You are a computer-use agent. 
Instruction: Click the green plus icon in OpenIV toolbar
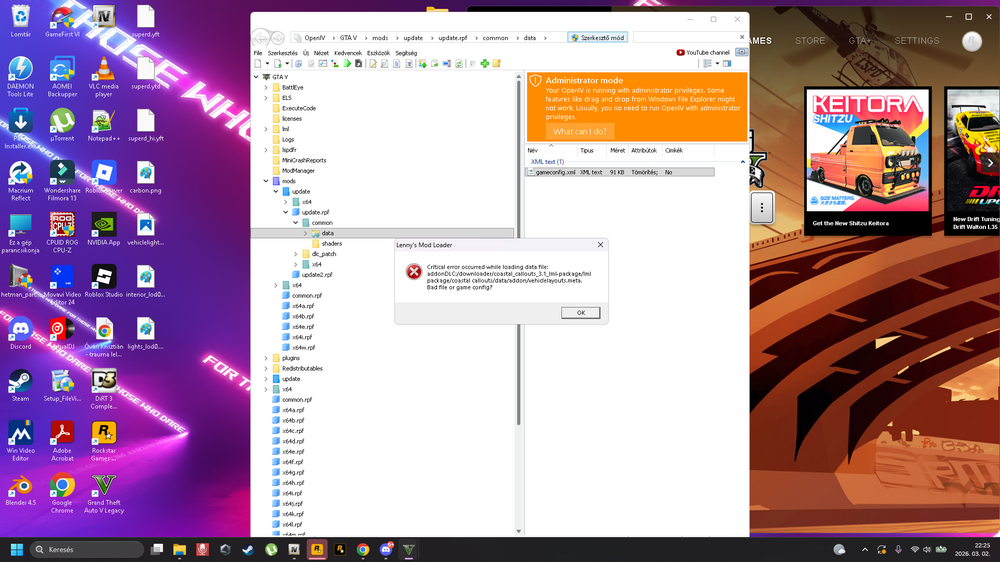[x=485, y=64]
